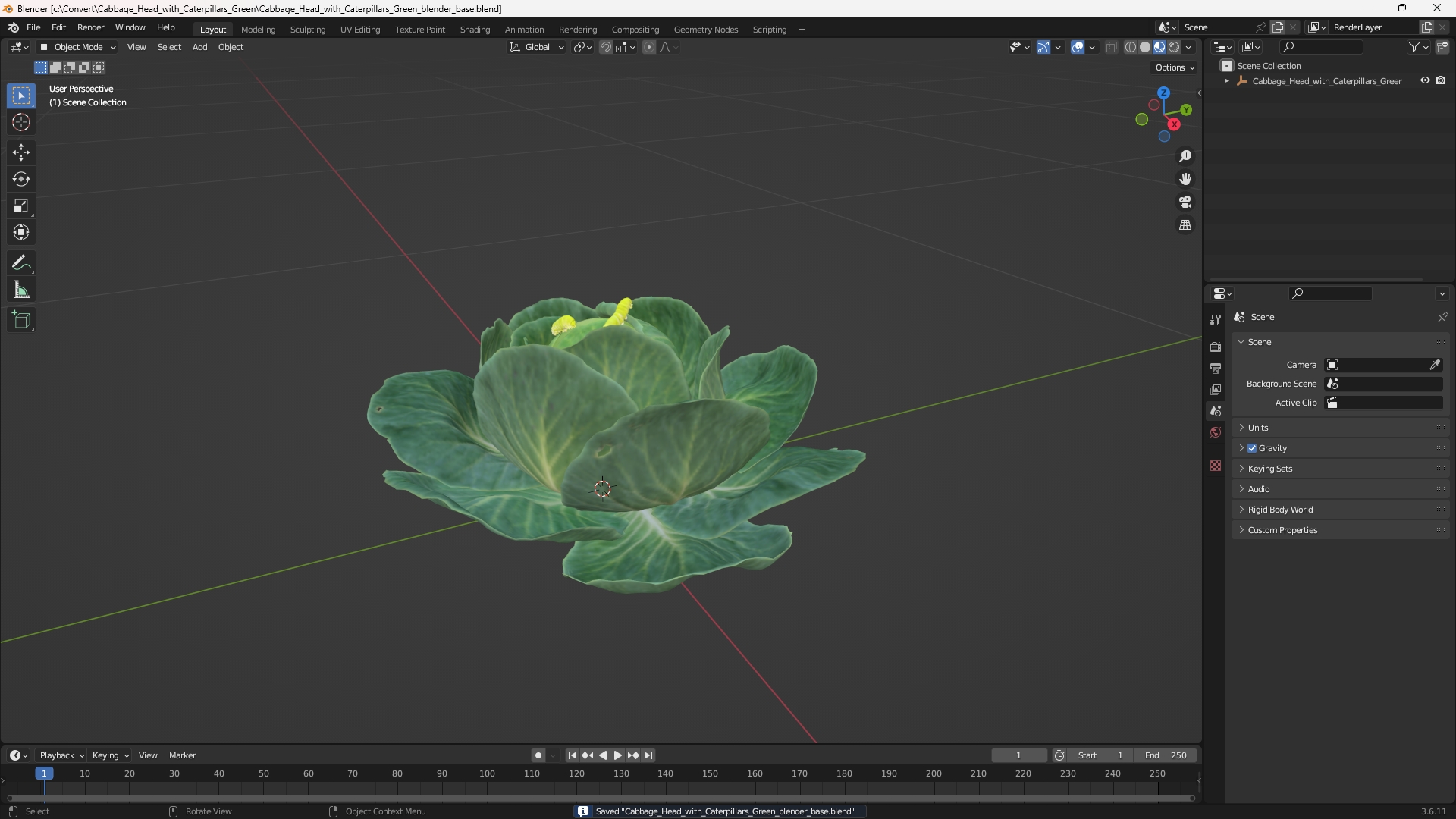The width and height of the screenshot is (1456, 819).
Task: Toggle auto keying record button
Action: pyautogui.click(x=538, y=755)
